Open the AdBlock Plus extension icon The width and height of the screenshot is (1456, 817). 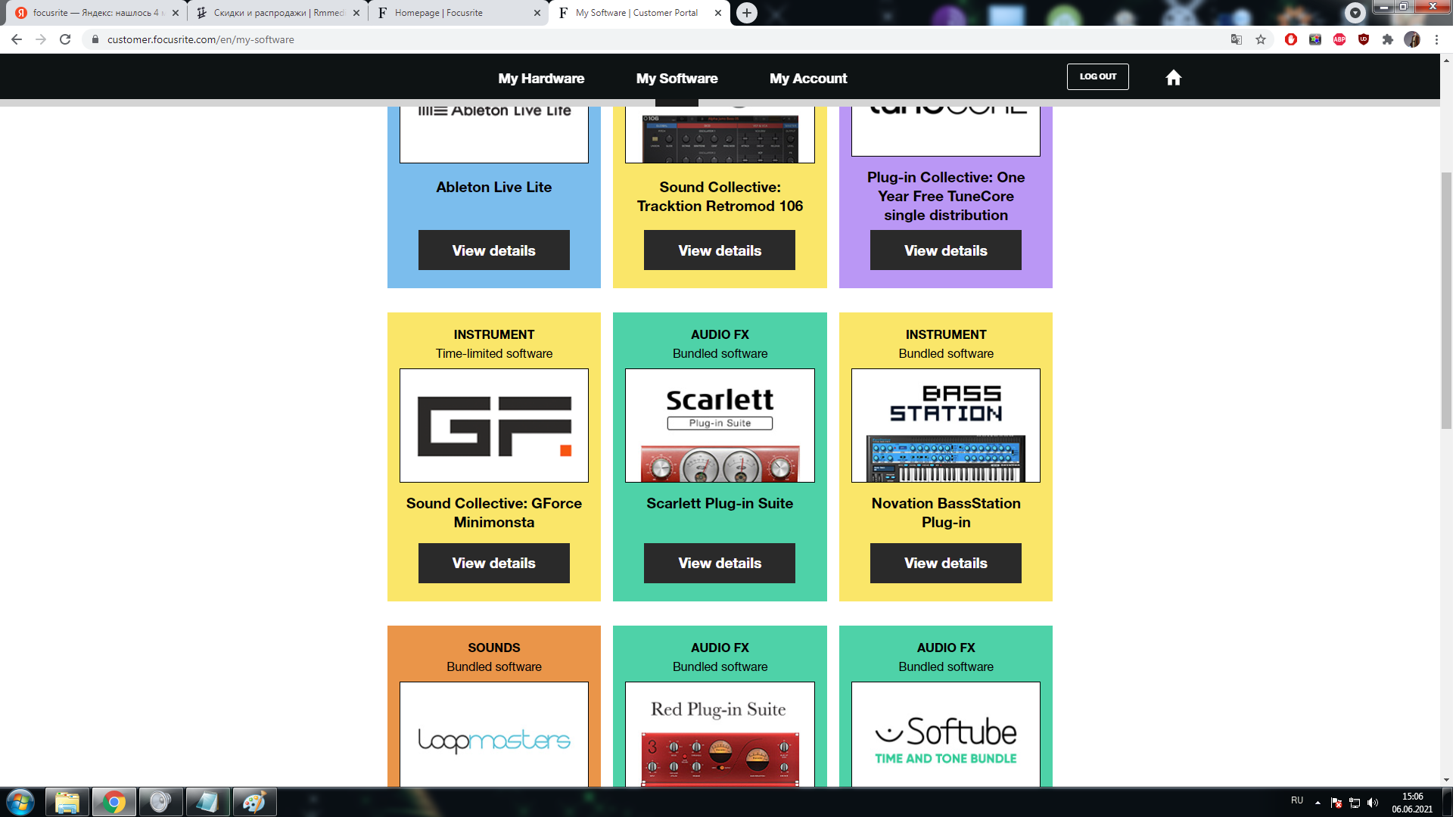(1341, 39)
